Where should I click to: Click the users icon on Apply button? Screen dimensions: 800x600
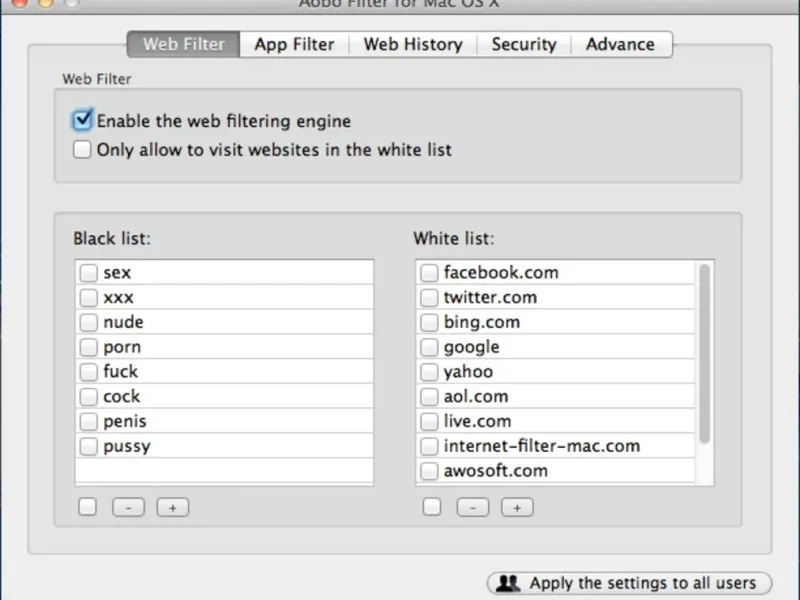point(508,583)
